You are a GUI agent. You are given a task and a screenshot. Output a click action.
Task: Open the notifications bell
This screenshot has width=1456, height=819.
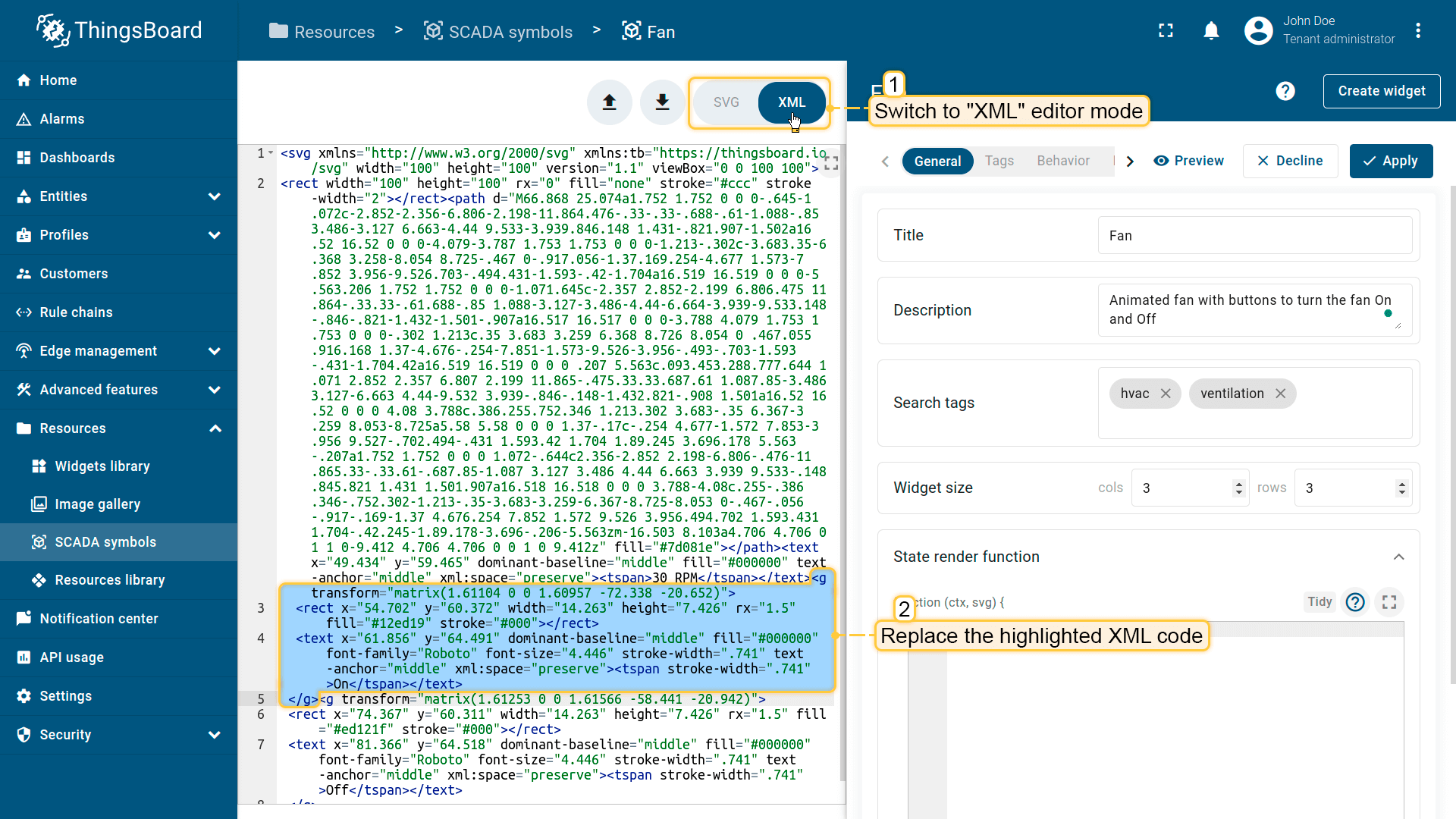click(1211, 30)
